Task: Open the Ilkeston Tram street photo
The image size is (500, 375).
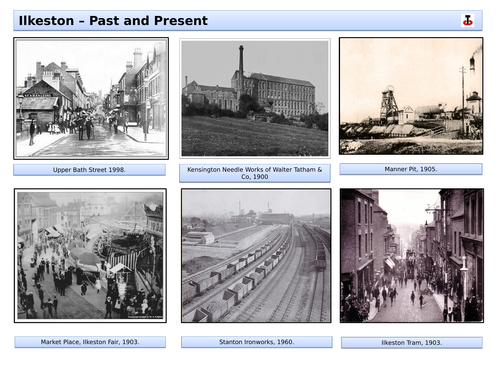Action: tap(412, 256)
